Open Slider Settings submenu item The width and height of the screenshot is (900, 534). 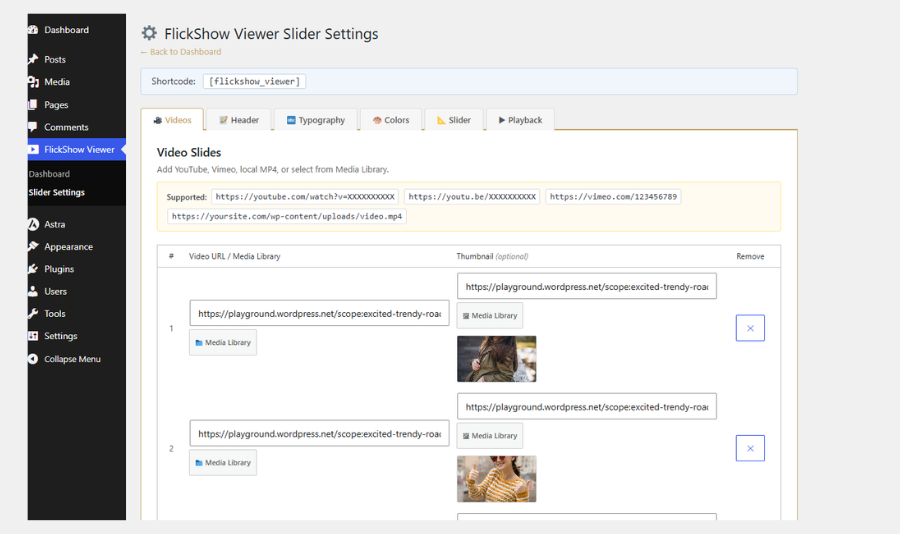[x=57, y=192]
